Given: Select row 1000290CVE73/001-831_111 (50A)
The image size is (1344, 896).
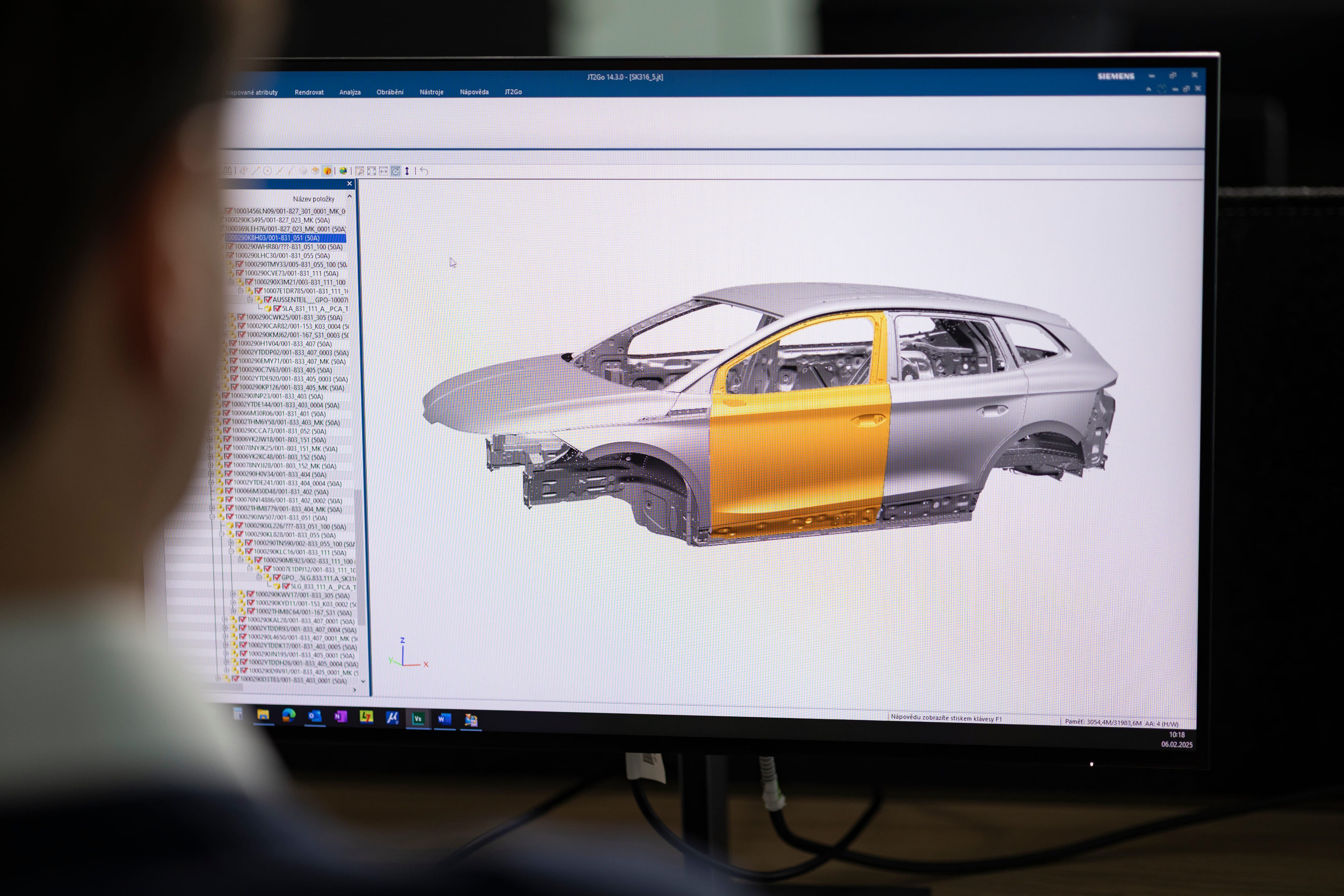Looking at the screenshot, I should 291,273.
